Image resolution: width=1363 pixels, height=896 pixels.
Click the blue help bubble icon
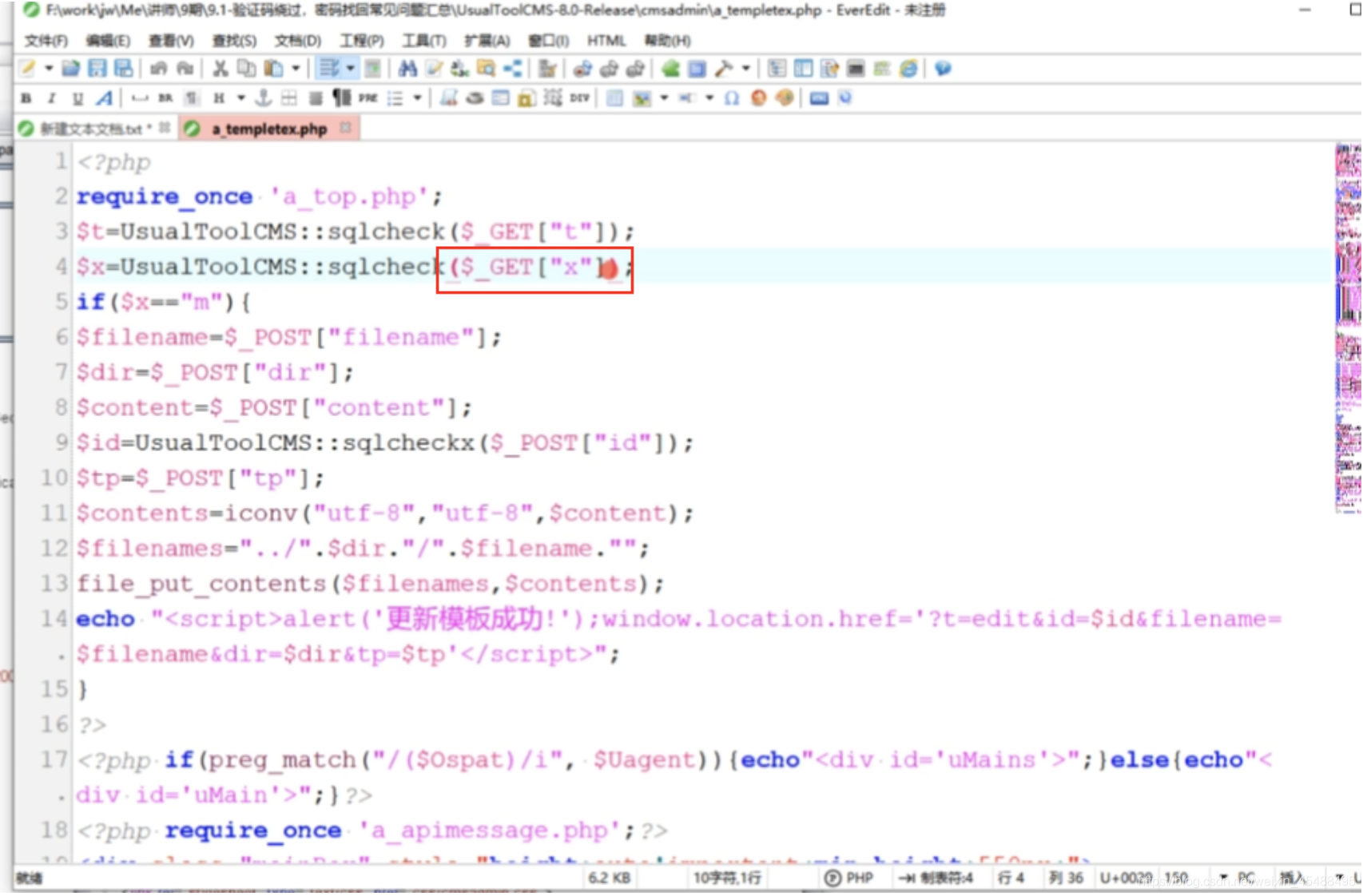pos(944,69)
